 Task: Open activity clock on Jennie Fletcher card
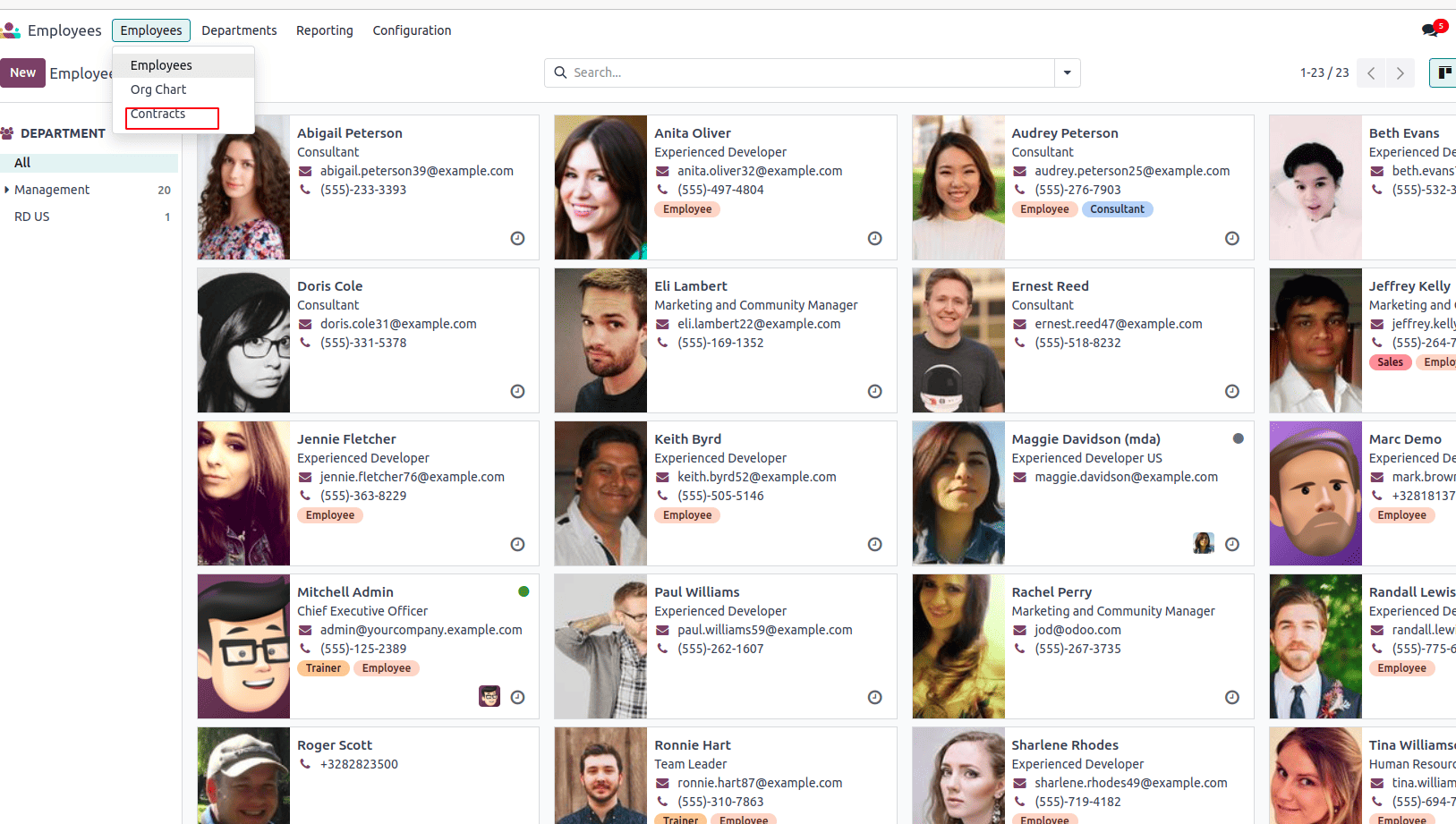click(x=517, y=544)
